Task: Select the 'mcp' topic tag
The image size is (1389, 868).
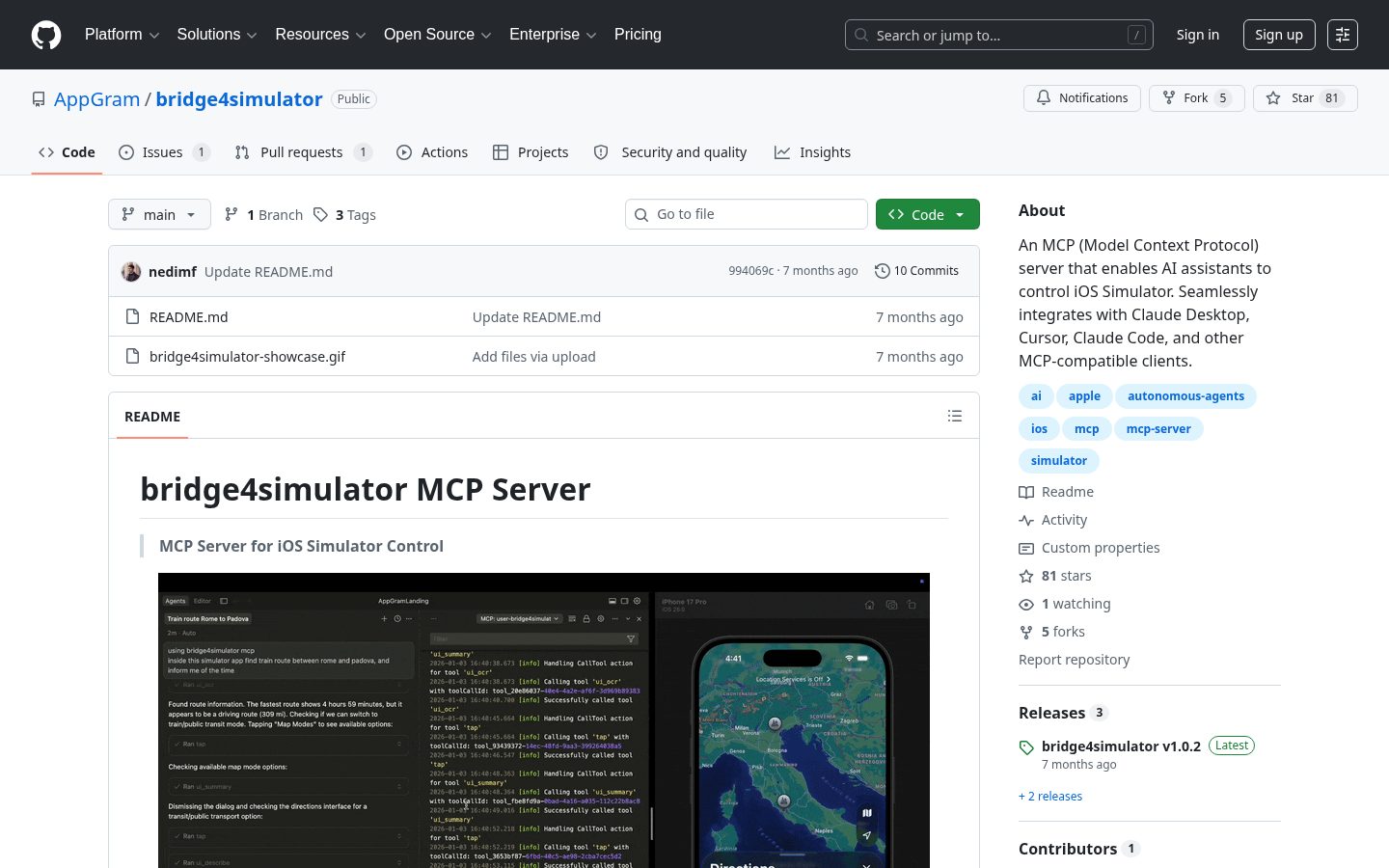Action: pyautogui.click(x=1087, y=429)
